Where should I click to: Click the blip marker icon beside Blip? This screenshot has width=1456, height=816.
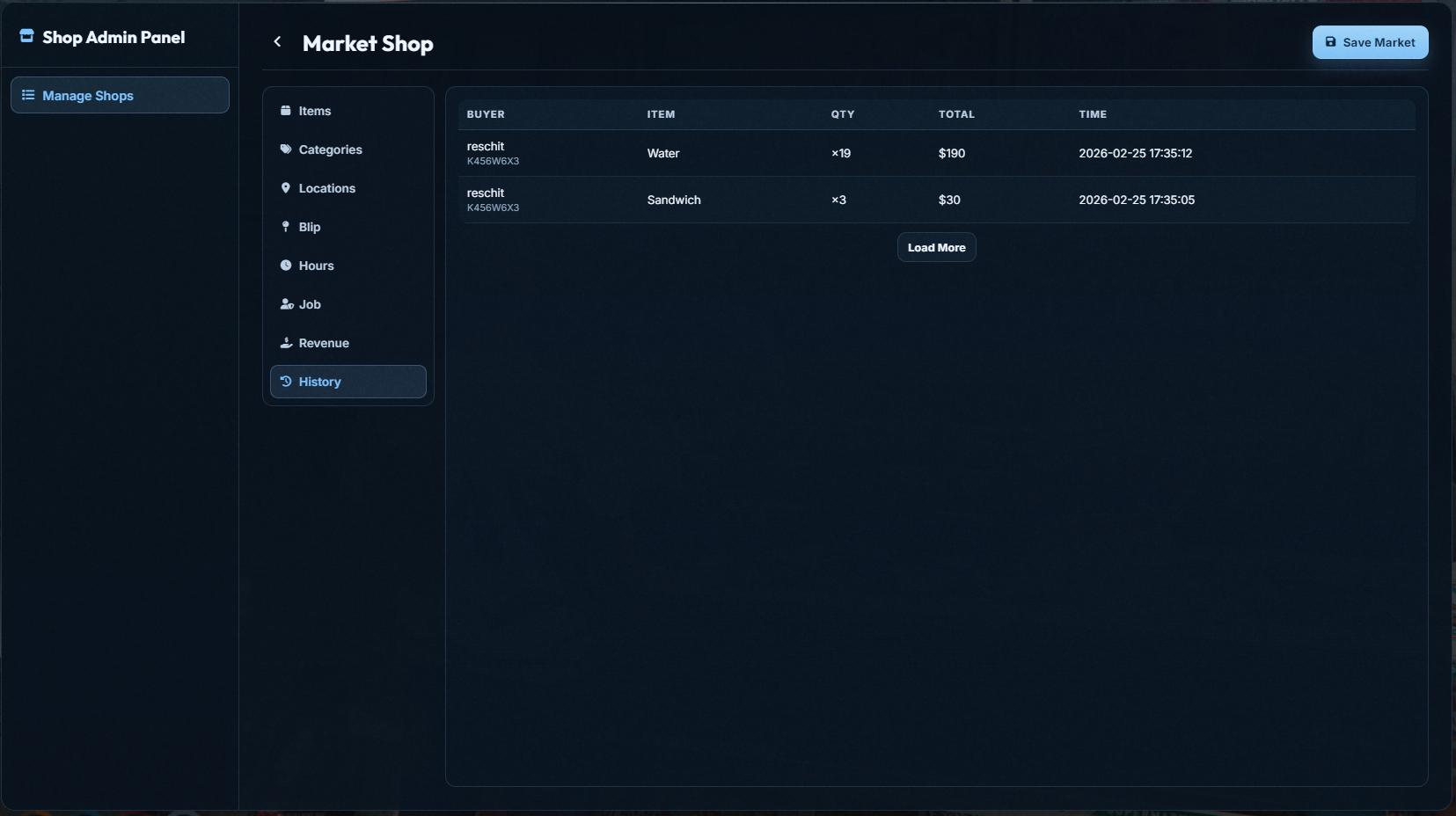[x=285, y=227]
